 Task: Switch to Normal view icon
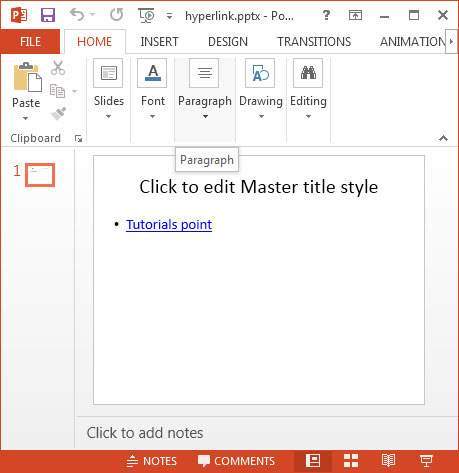pyautogui.click(x=313, y=461)
